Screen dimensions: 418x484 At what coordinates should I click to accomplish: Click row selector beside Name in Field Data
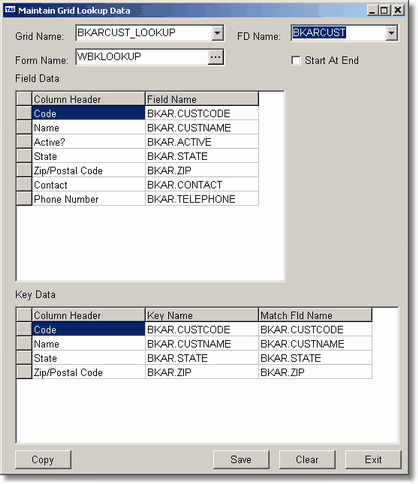[x=24, y=128]
